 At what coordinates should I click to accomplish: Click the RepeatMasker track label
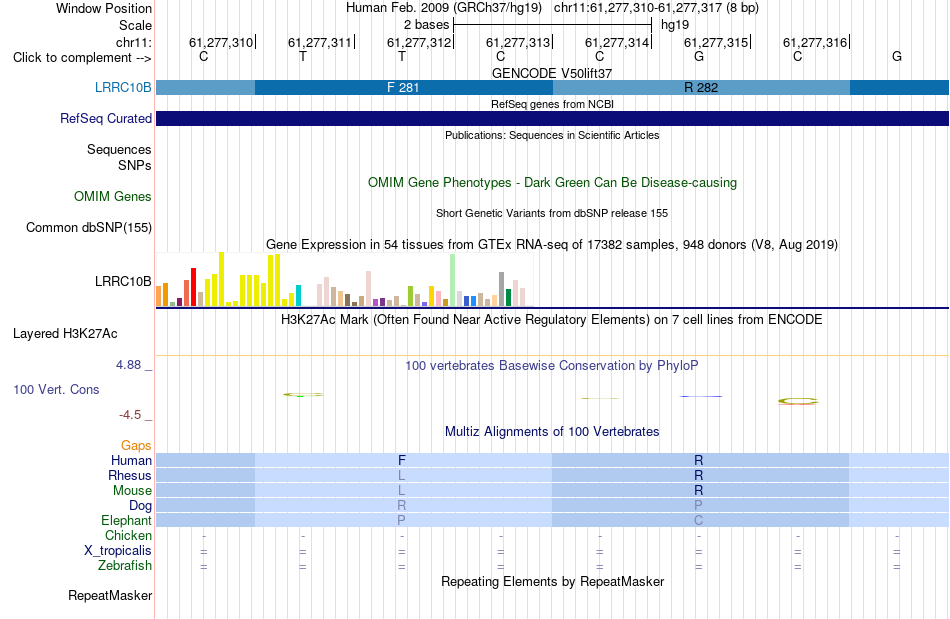[110, 595]
